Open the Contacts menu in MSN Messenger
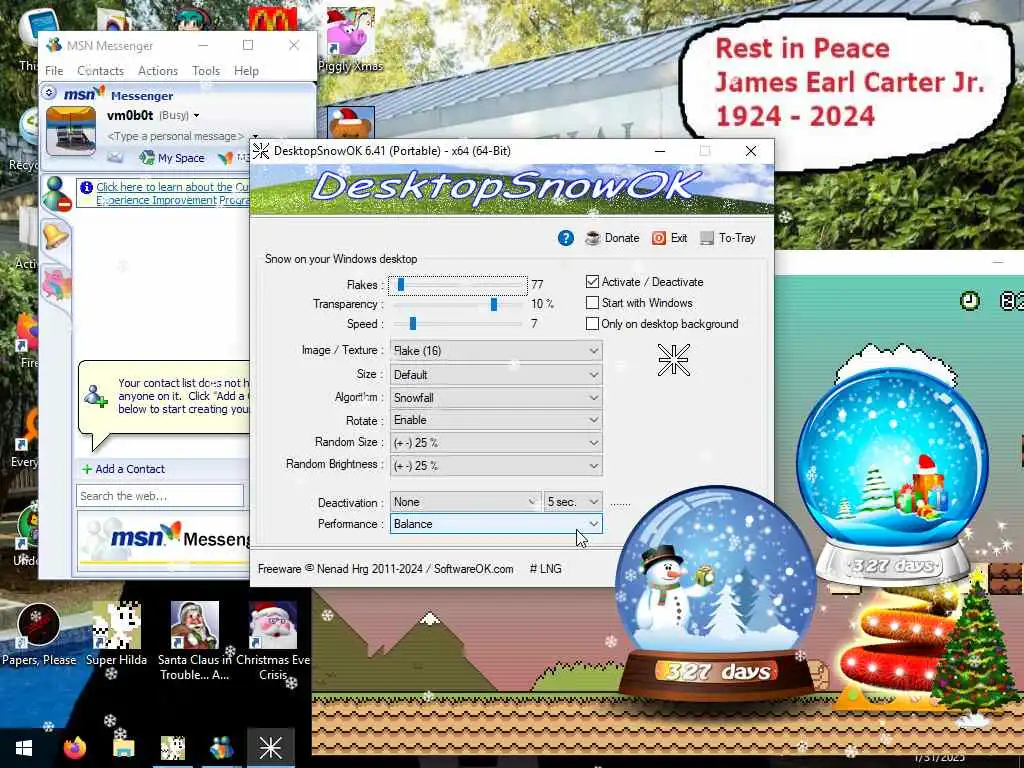Image resolution: width=1024 pixels, height=768 pixels. [x=100, y=71]
